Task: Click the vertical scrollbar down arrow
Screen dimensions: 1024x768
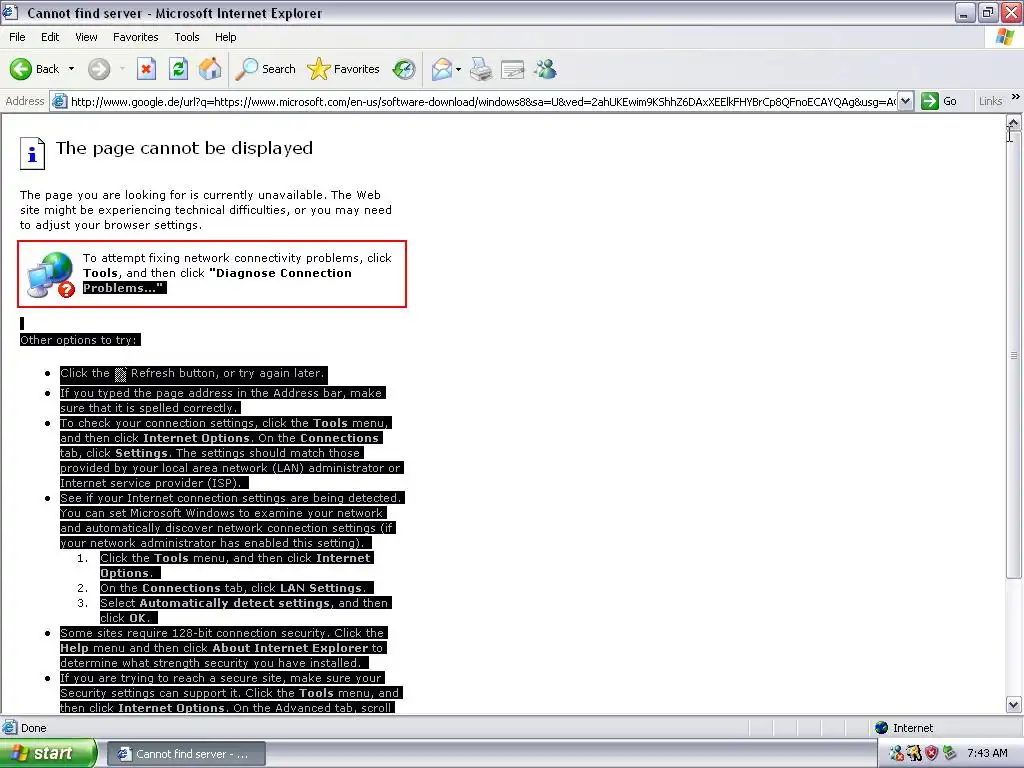Action: pyautogui.click(x=1013, y=704)
